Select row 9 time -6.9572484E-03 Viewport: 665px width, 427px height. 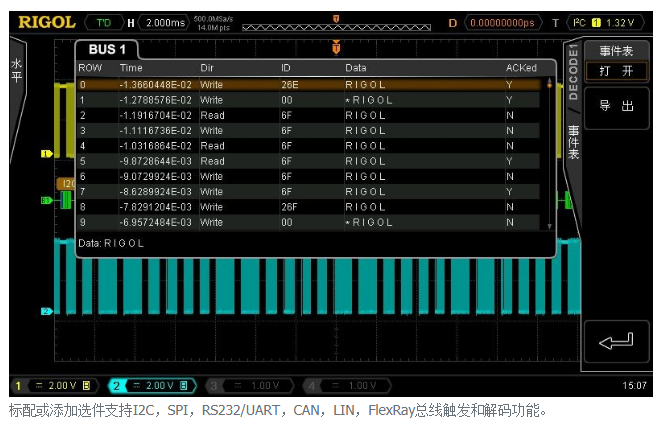point(309,223)
